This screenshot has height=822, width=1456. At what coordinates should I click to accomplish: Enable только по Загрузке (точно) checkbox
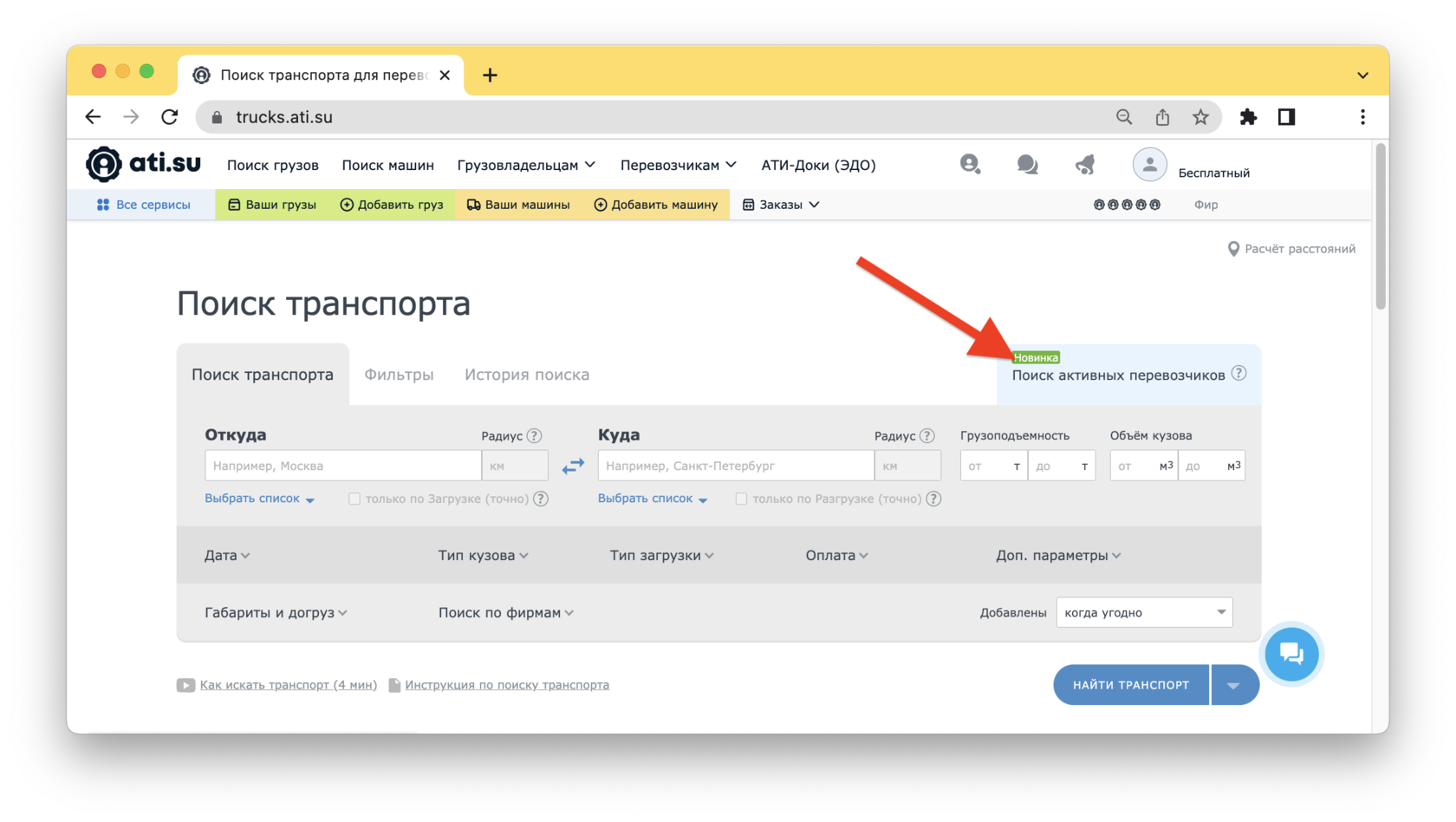[354, 499]
